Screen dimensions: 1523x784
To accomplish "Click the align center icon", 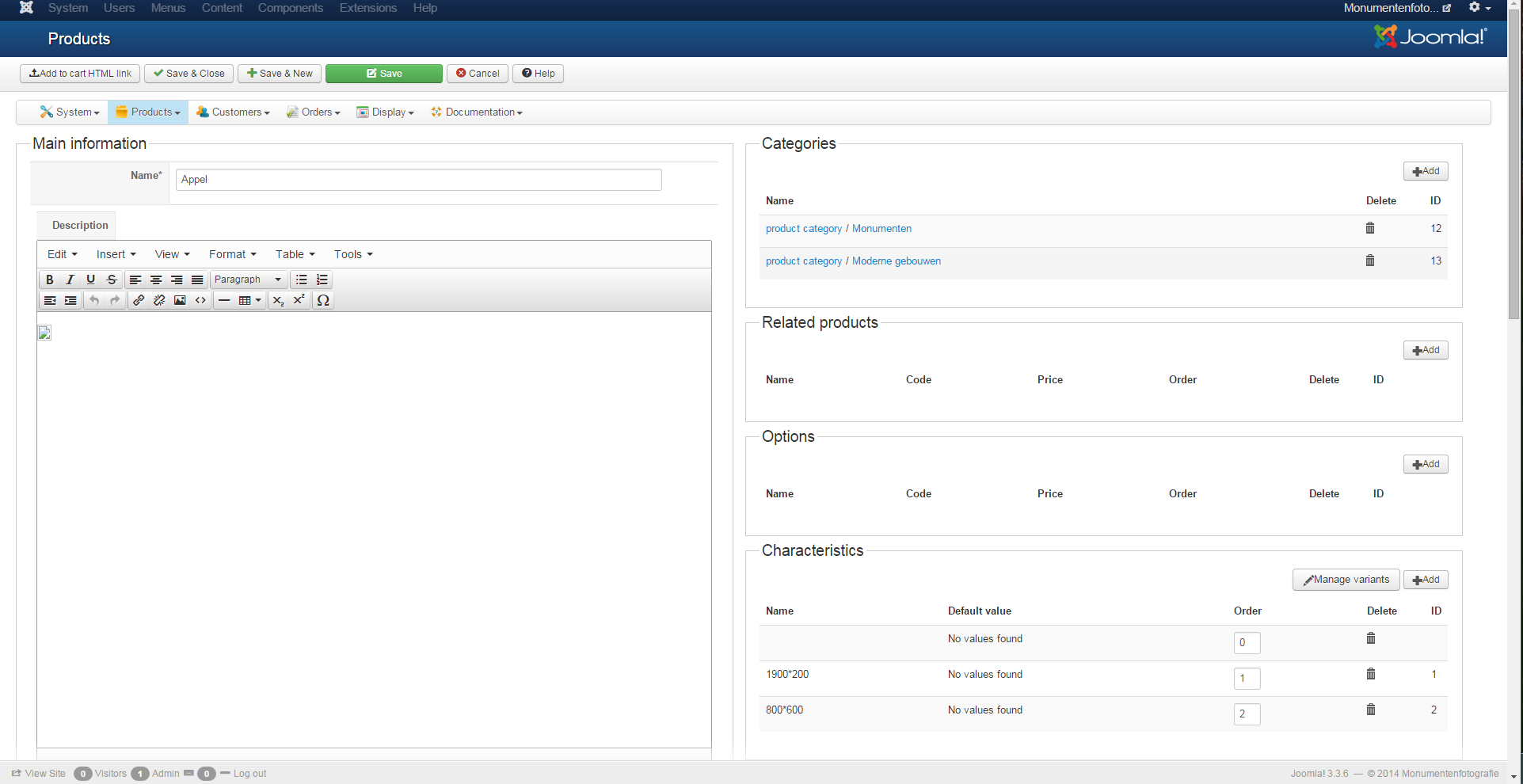I will click(156, 280).
